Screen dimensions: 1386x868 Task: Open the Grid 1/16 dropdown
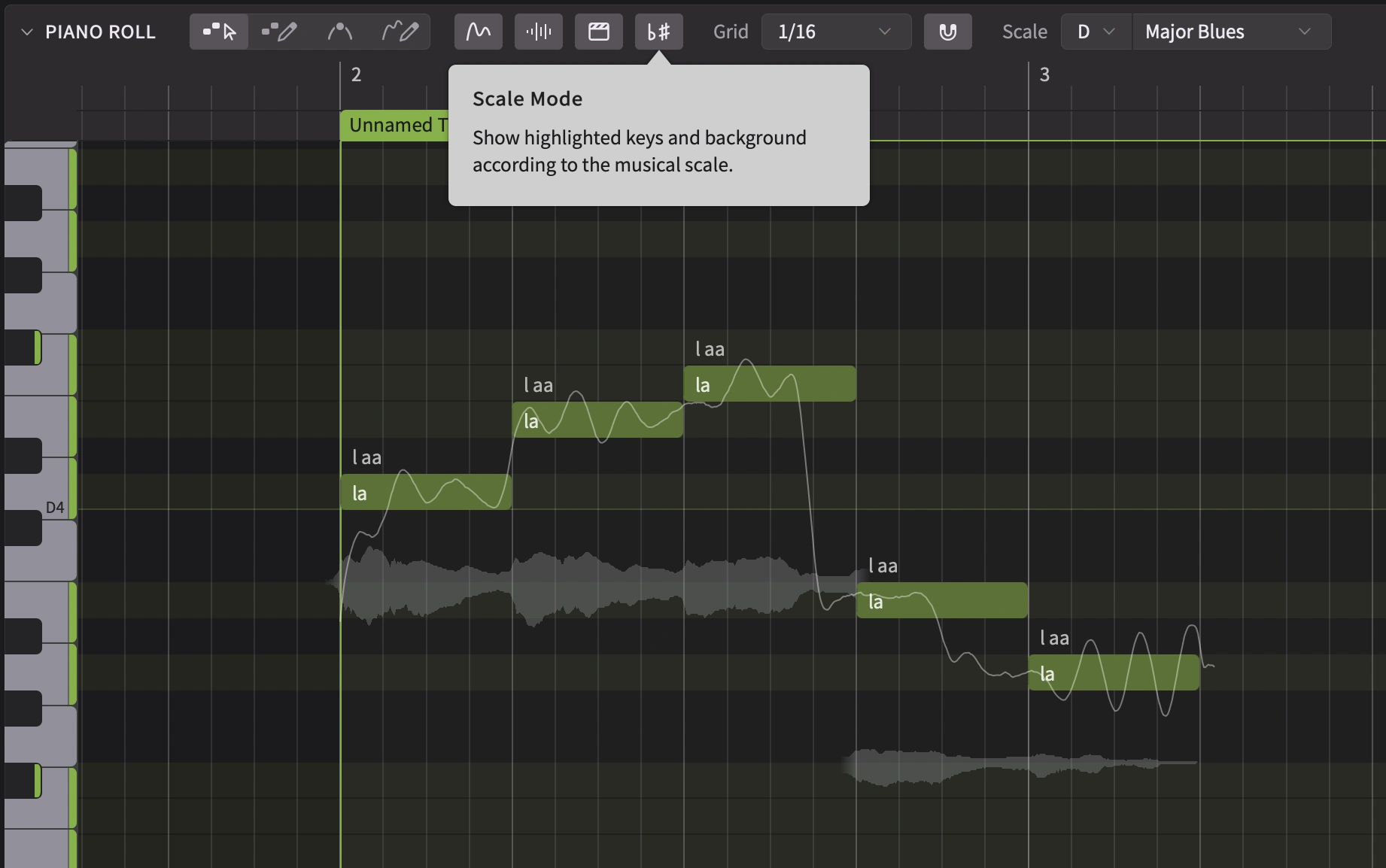pos(836,32)
